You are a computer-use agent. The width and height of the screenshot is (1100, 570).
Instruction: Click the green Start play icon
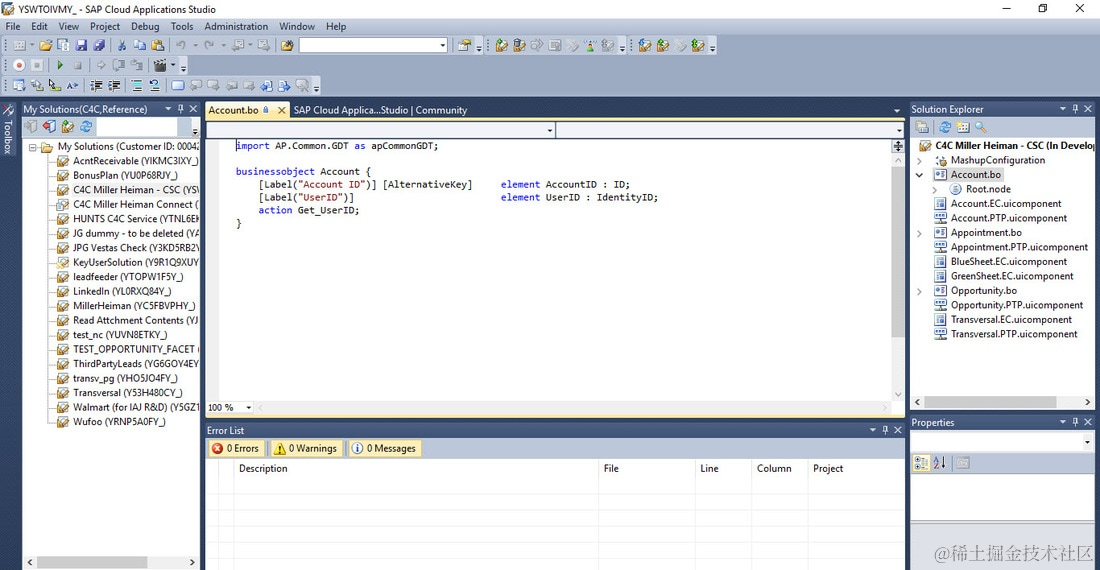pyautogui.click(x=60, y=65)
